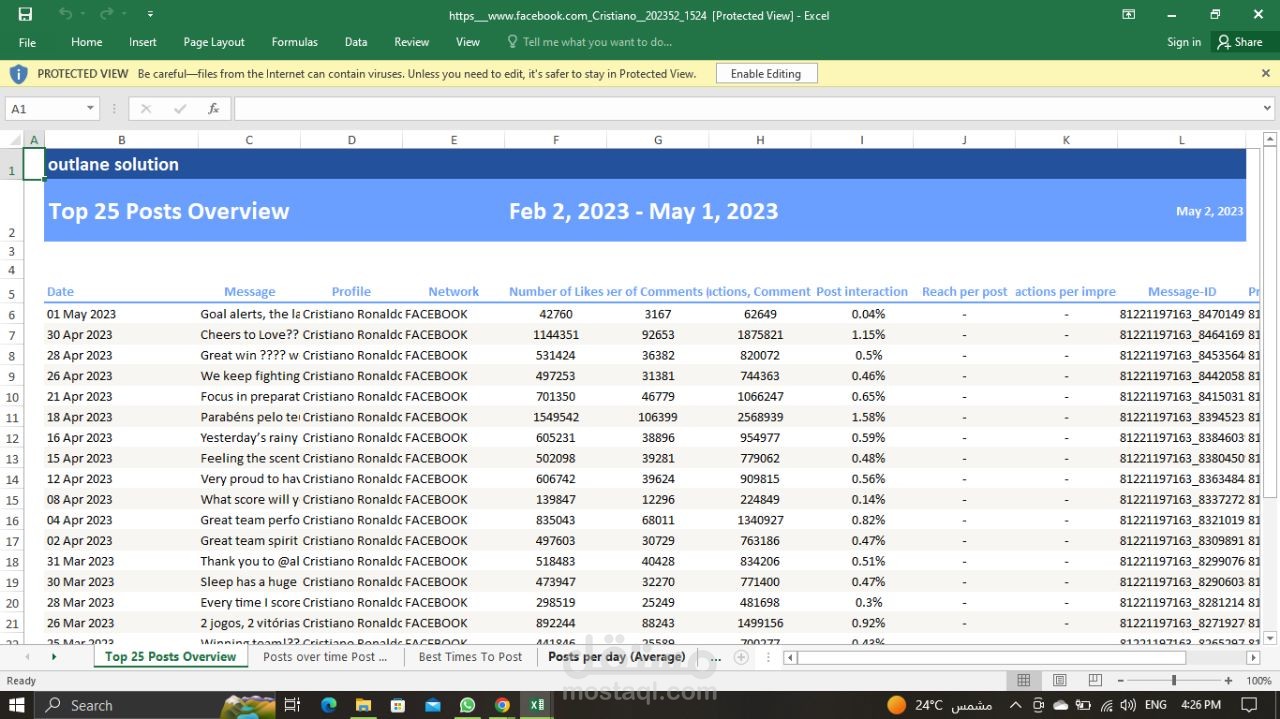This screenshot has width=1280, height=719.
Task: Expand the formula bar with the chevron
Action: [1267, 108]
